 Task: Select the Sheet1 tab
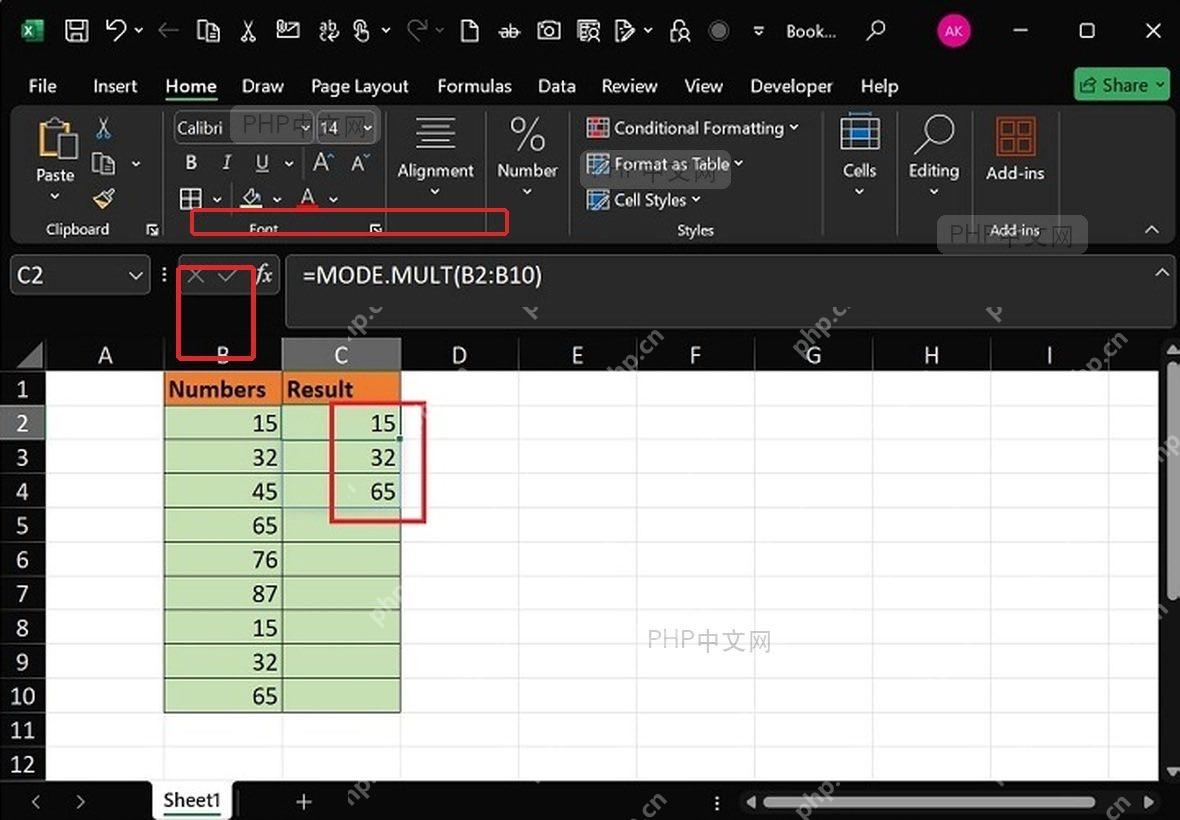tap(192, 800)
